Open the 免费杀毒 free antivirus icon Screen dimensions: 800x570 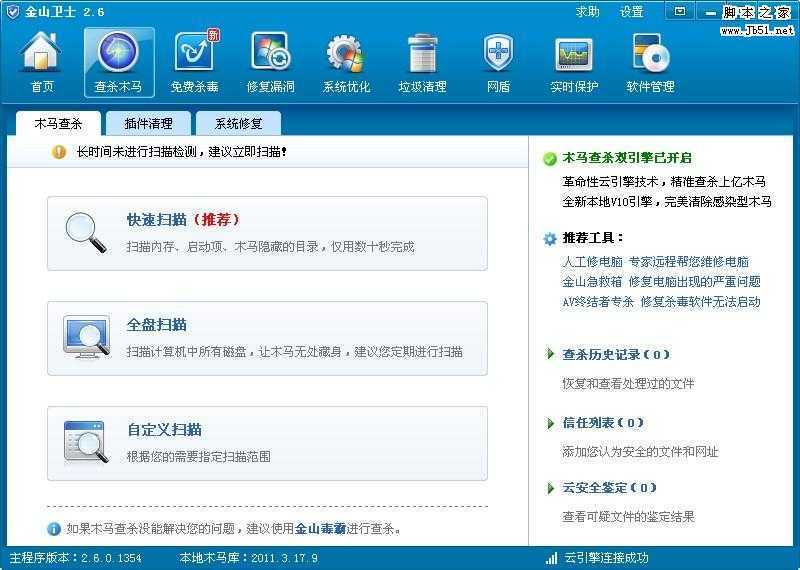(195, 62)
